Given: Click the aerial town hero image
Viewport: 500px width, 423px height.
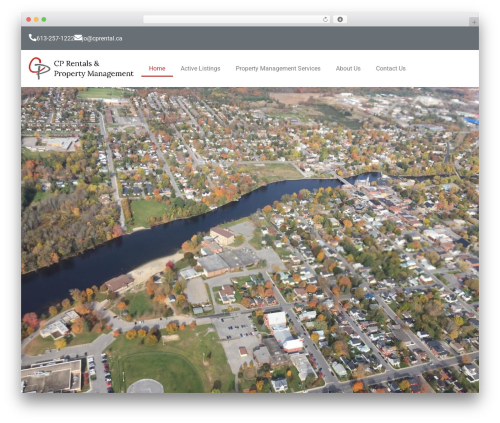Looking at the screenshot, I should point(250,240).
